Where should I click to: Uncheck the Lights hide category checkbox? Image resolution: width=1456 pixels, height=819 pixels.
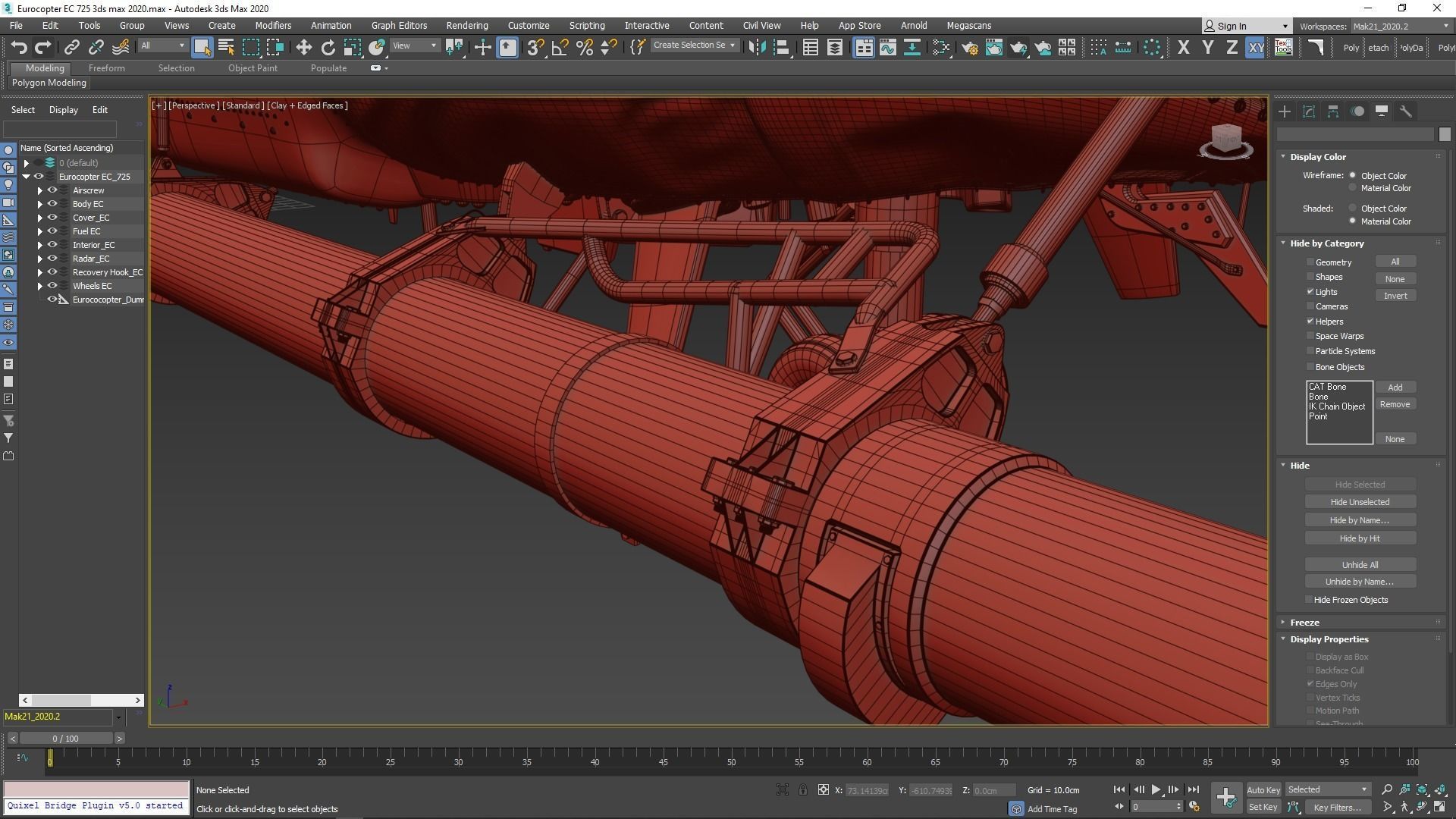[1310, 292]
